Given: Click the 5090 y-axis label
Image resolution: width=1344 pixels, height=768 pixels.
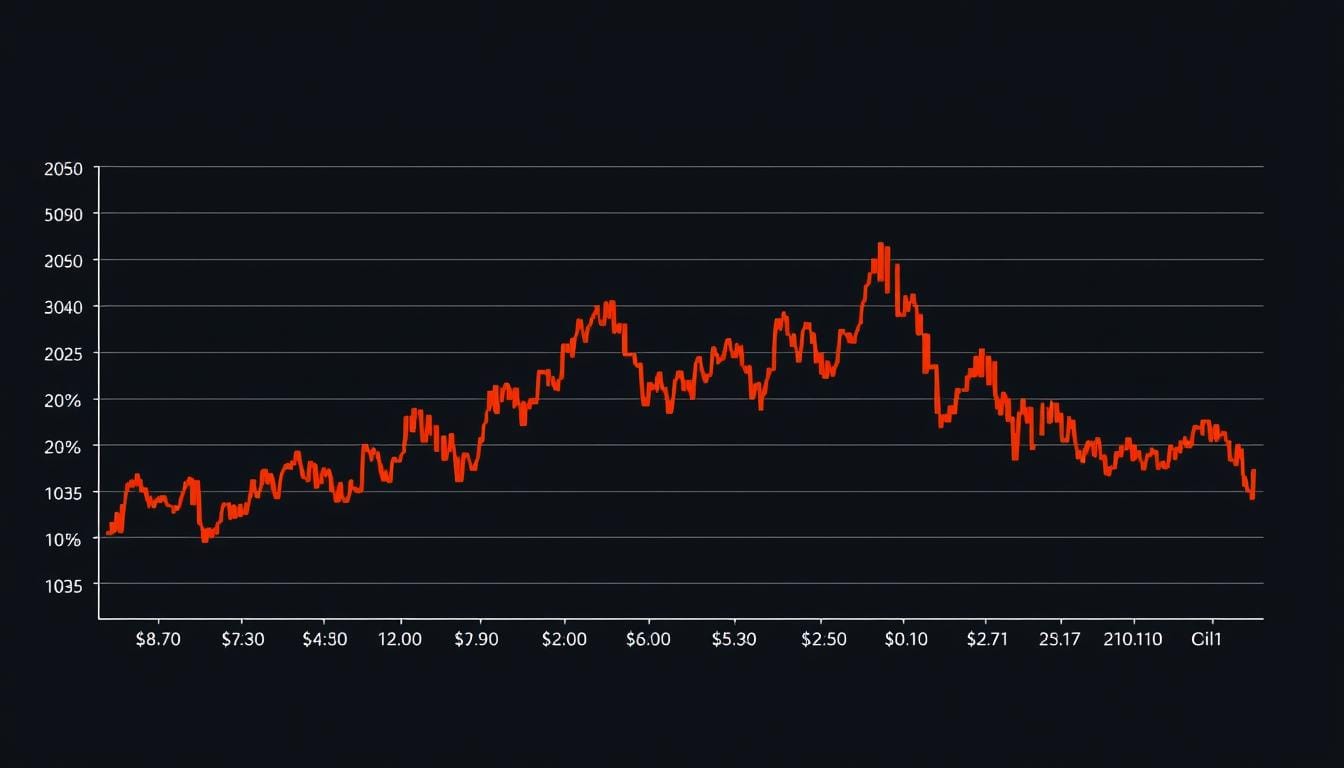Looking at the screenshot, I should point(63,214).
